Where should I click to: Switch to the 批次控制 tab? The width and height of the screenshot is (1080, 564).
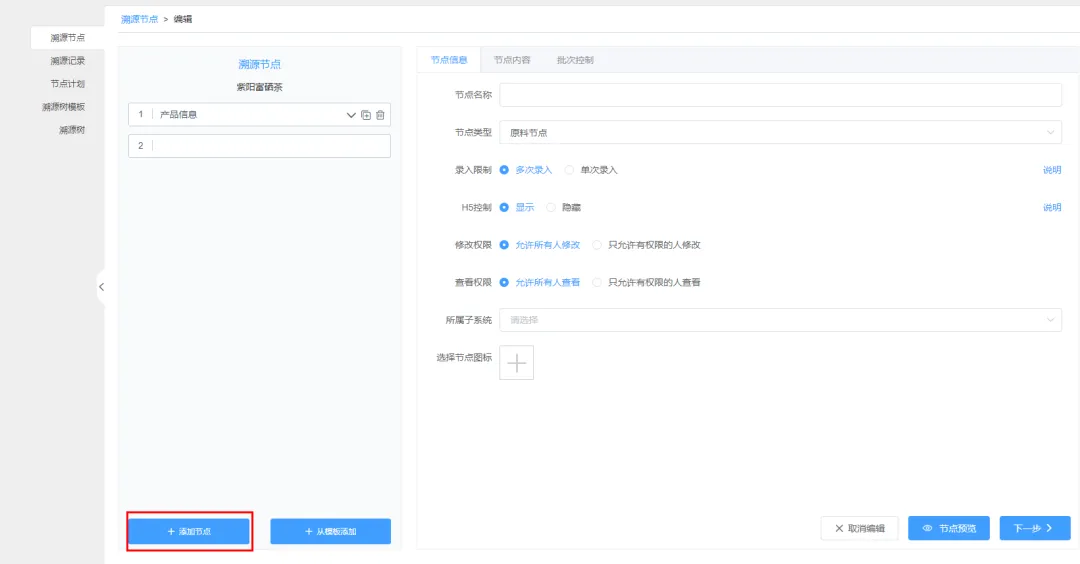[575, 60]
